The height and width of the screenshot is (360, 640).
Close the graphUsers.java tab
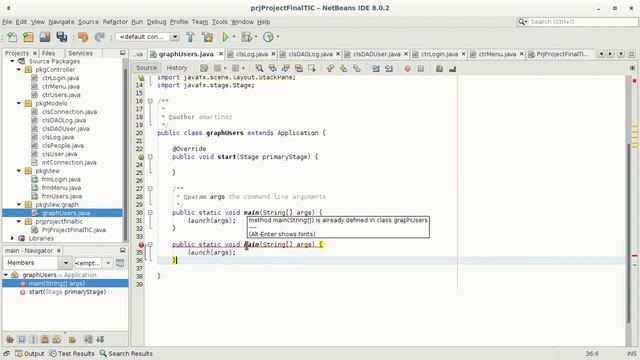(x=221, y=54)
